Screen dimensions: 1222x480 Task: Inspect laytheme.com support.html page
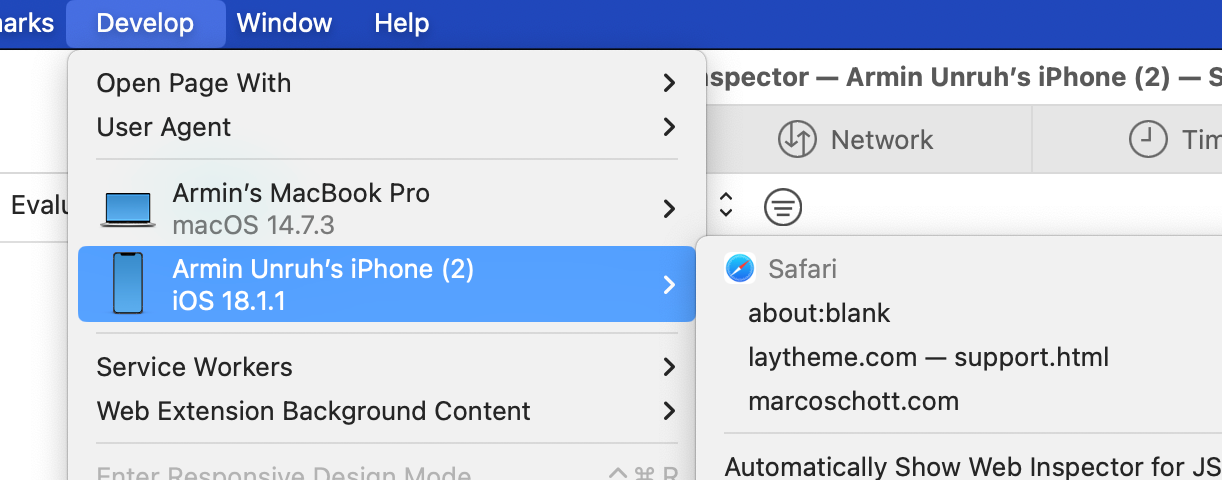click(928, 357)
